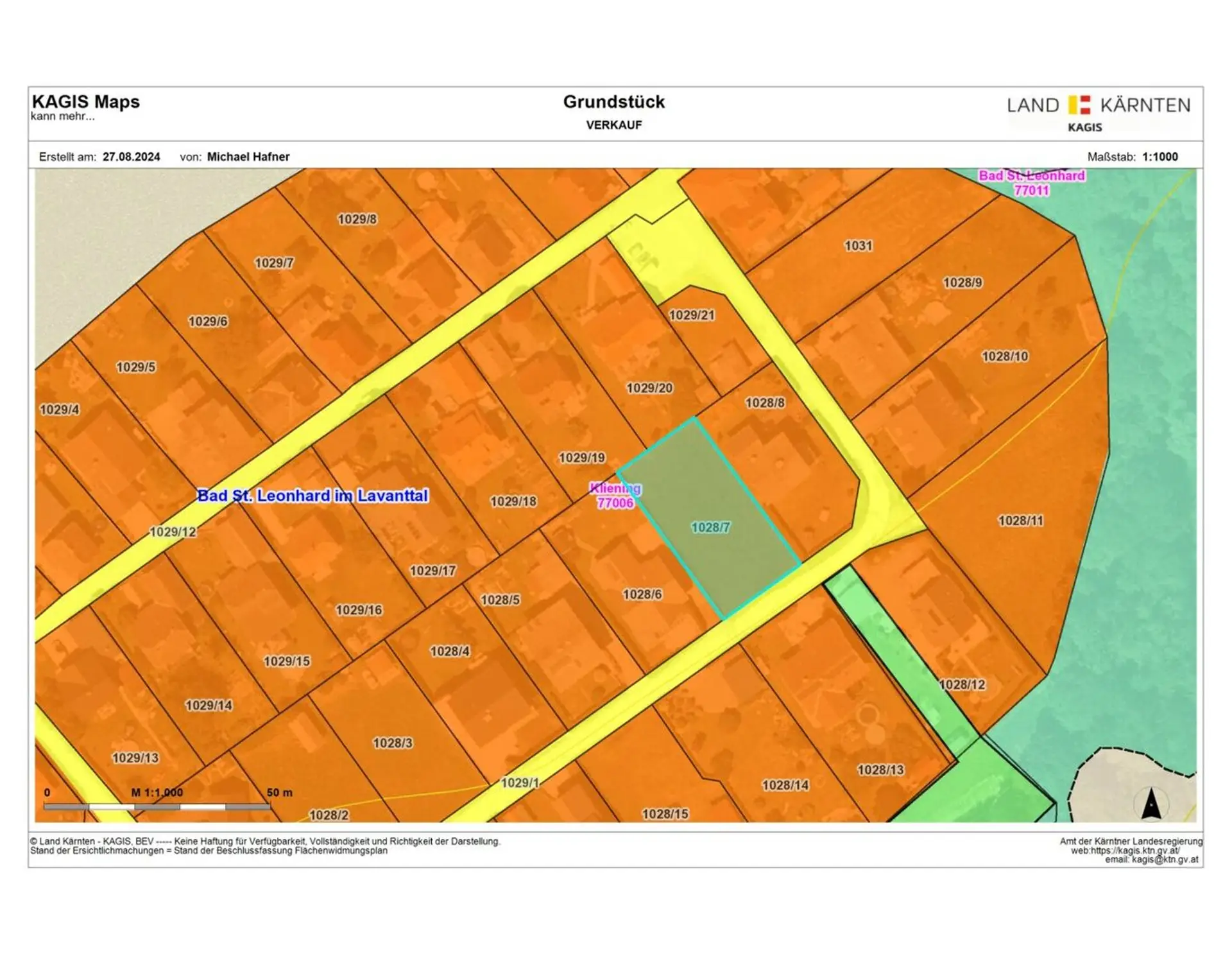This screenshot has width=1232, height=954.
Task: Select parcel 1031 label
Action: point(858,245)
